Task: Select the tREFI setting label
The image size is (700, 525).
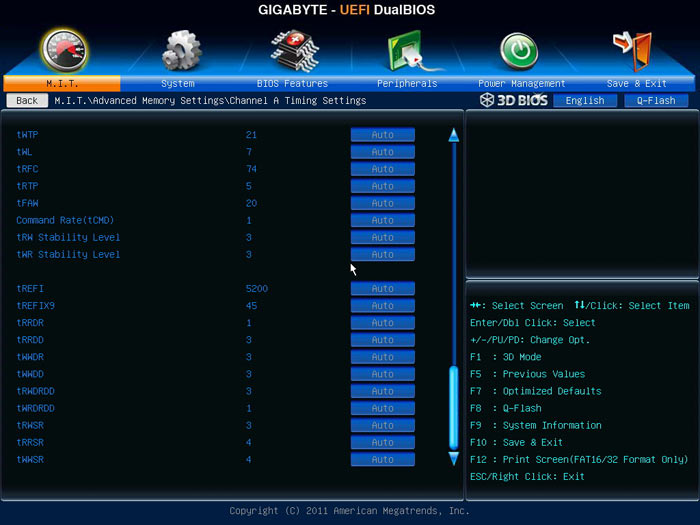Action: coord(30,288)
